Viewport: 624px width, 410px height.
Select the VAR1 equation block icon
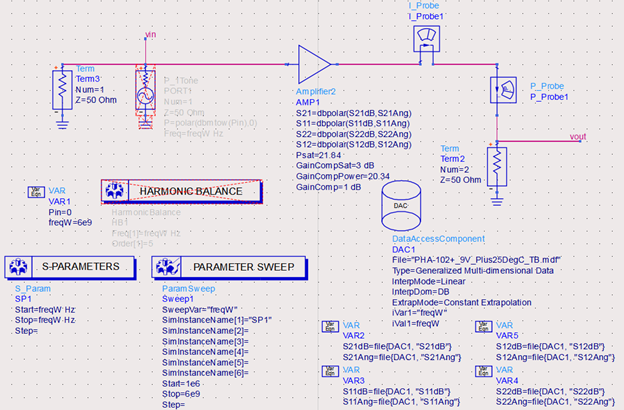click(36, 192)
